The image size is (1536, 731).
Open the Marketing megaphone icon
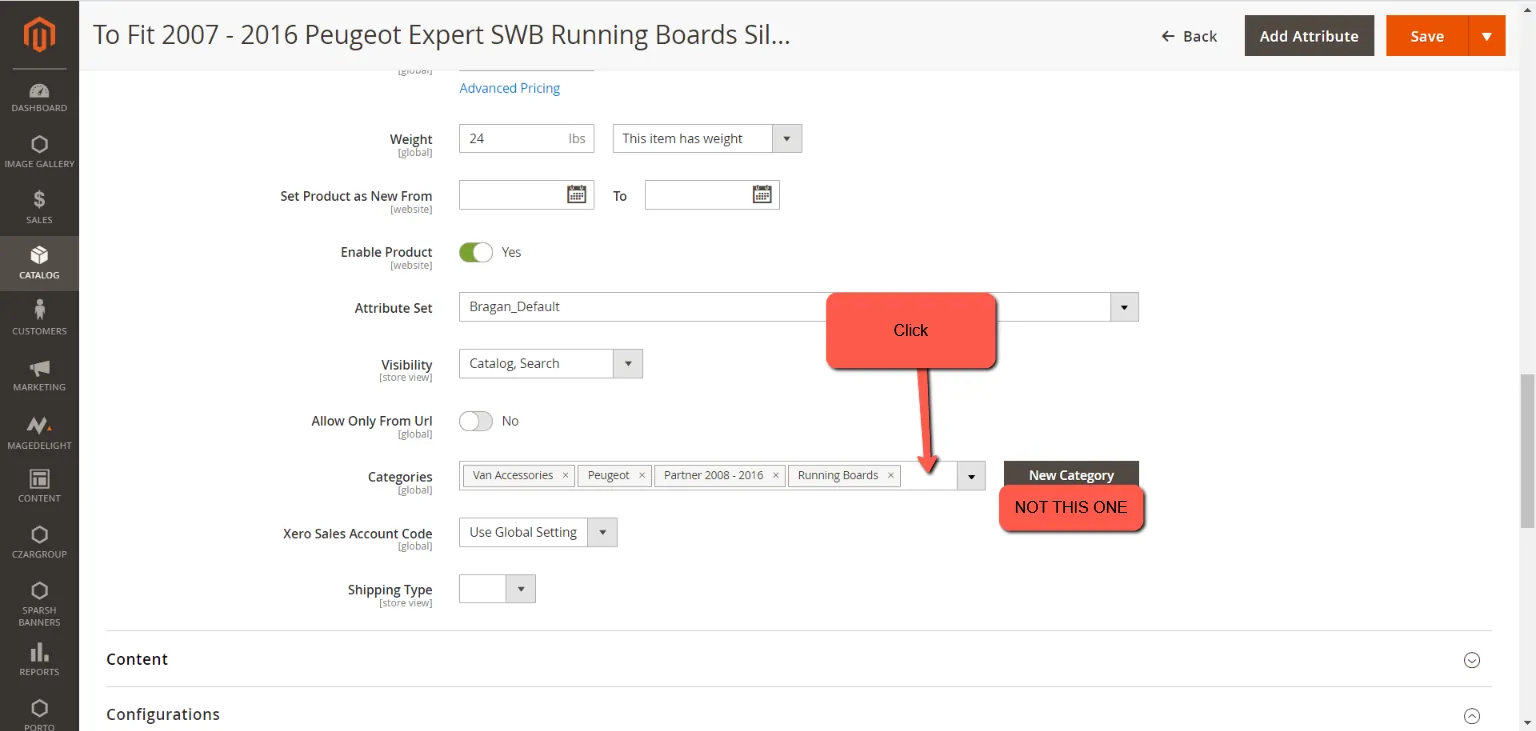click(x=39, y=368)
